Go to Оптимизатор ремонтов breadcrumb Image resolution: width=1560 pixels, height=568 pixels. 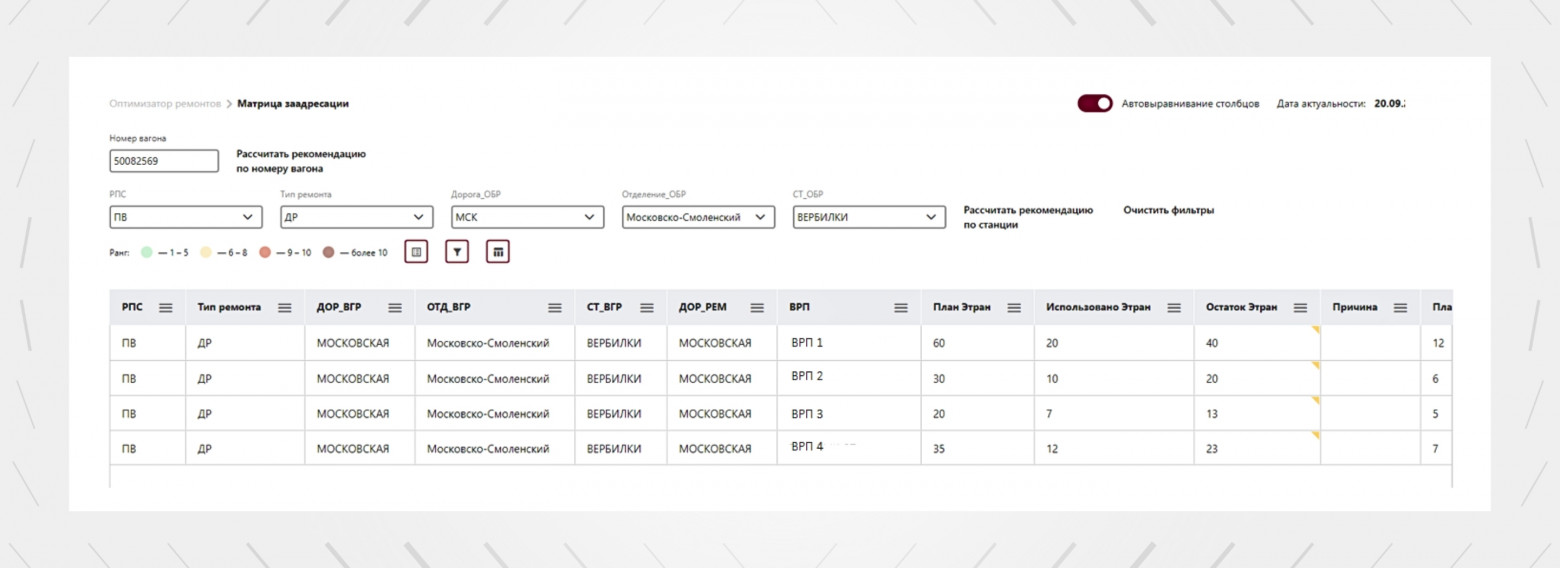(x=165, y=104)
